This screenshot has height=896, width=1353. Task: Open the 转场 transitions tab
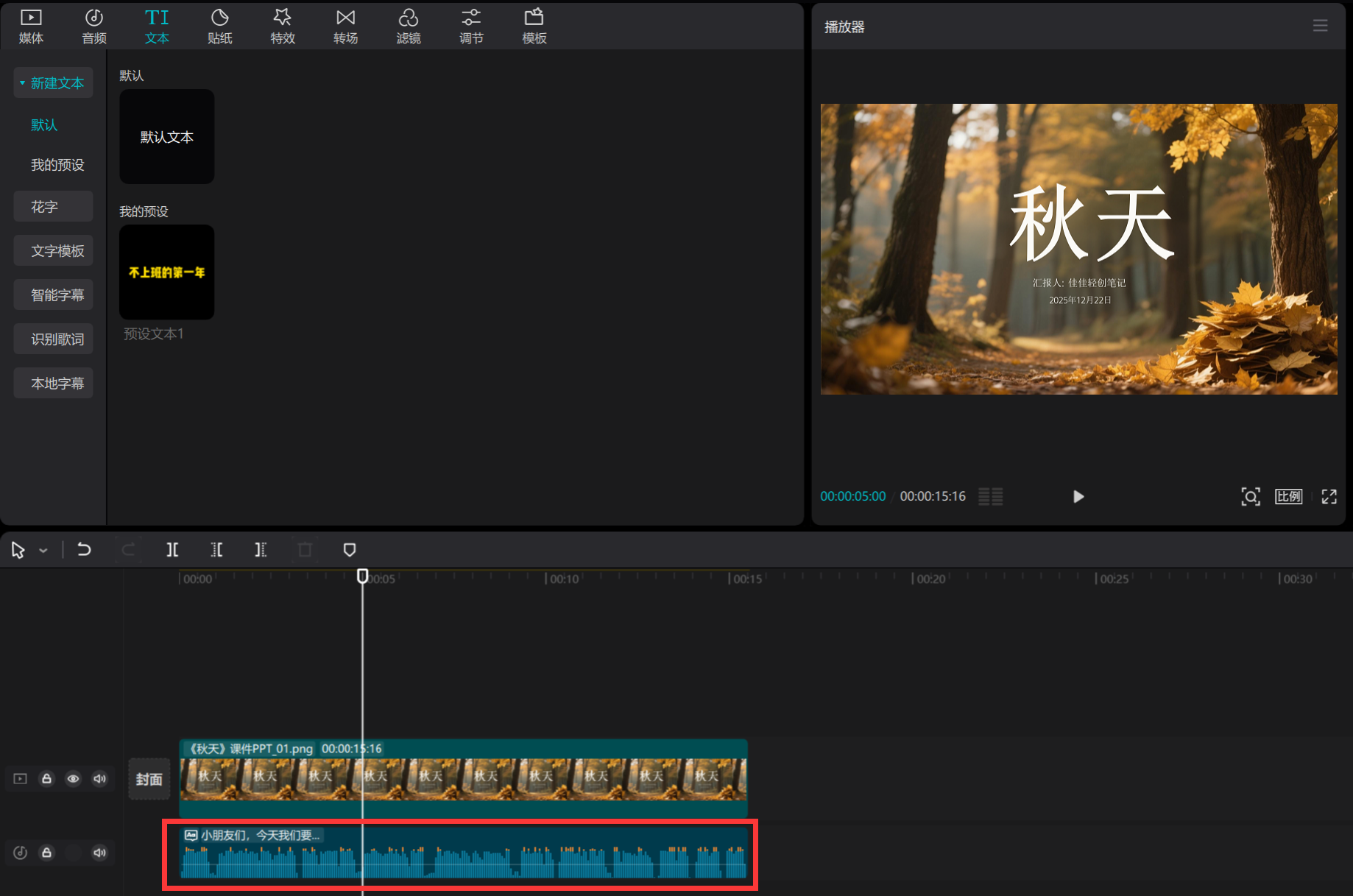click(x=345, y=27)
